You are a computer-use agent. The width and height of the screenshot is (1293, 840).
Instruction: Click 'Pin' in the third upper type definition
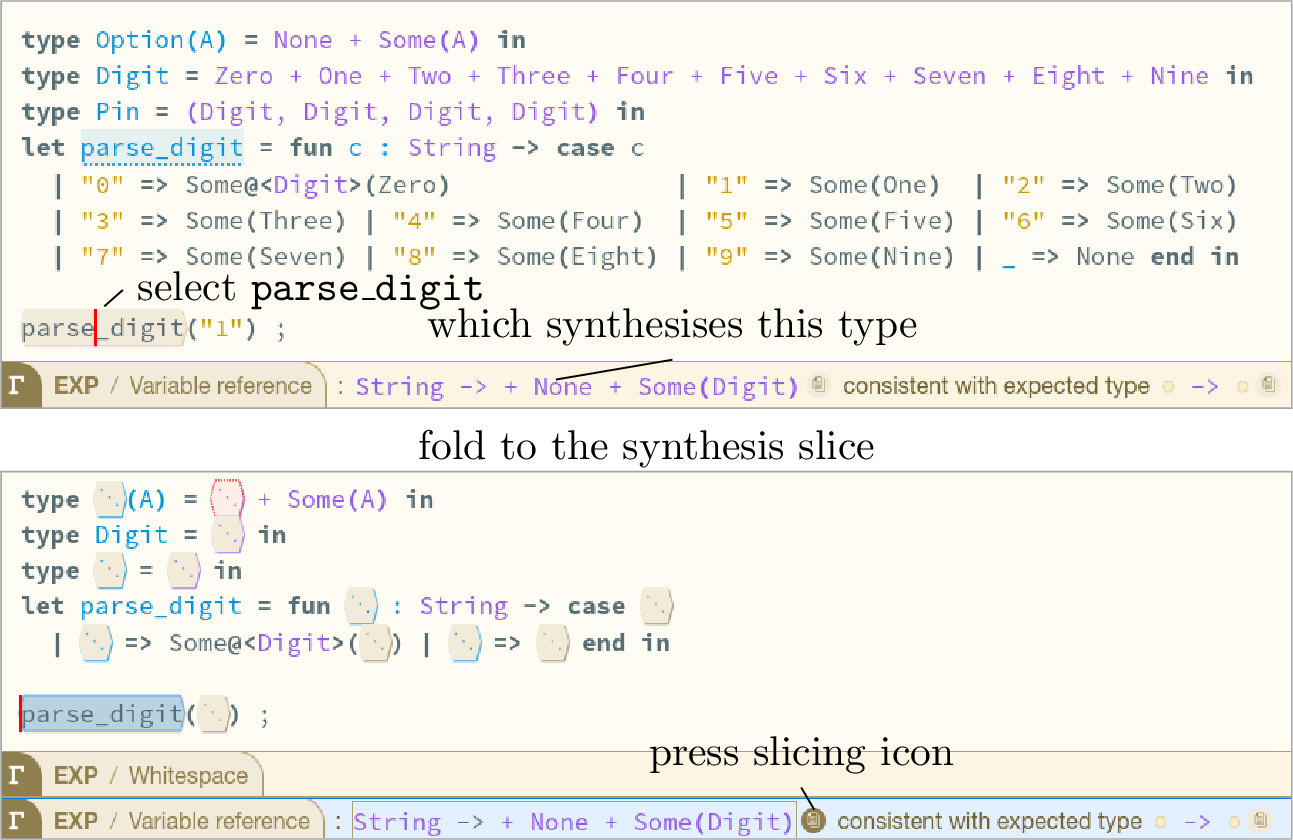click(118, 112)
